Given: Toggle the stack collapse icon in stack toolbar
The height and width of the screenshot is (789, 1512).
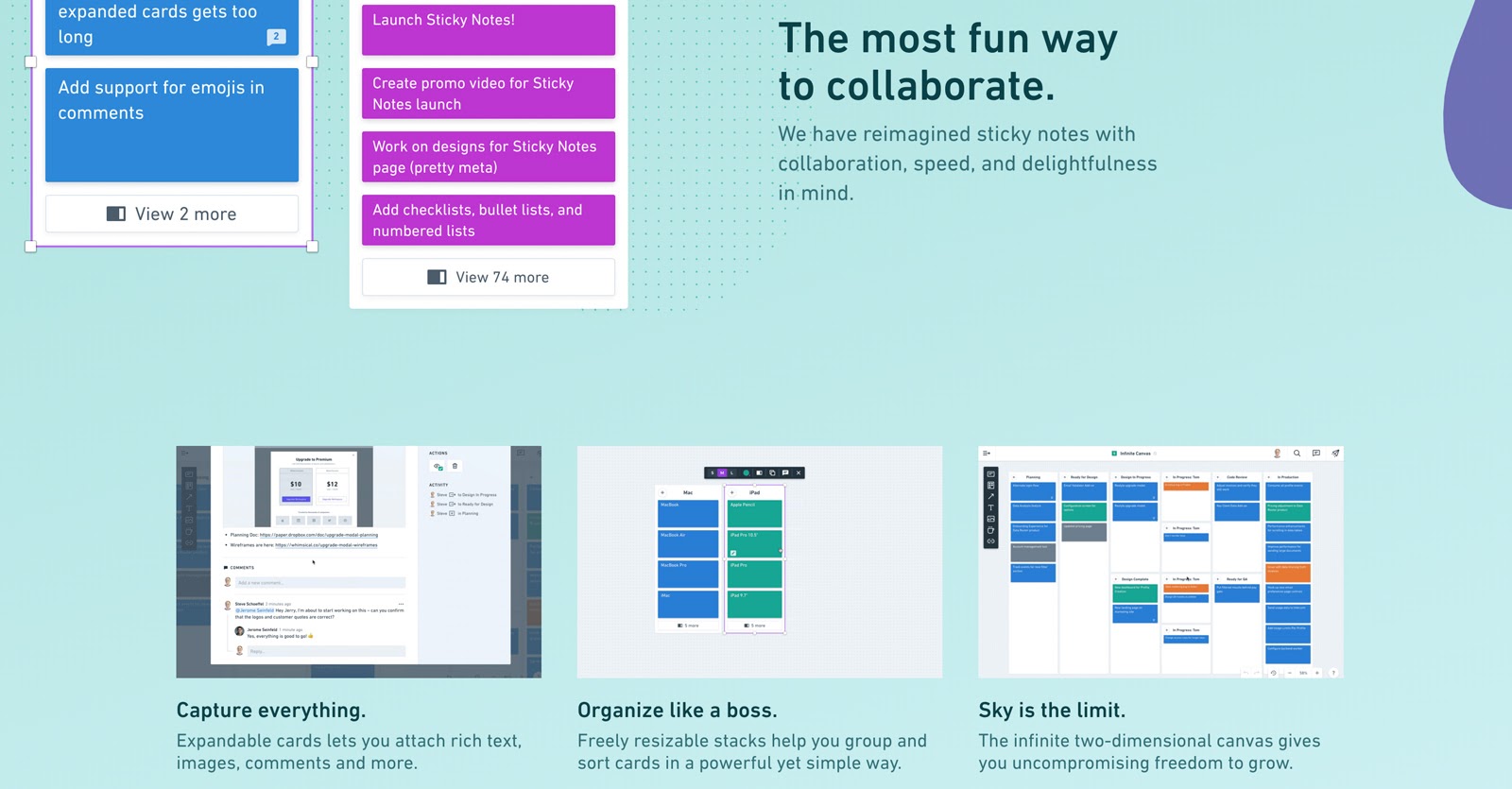Looking at the screenshot, I should tap(759, 472).
